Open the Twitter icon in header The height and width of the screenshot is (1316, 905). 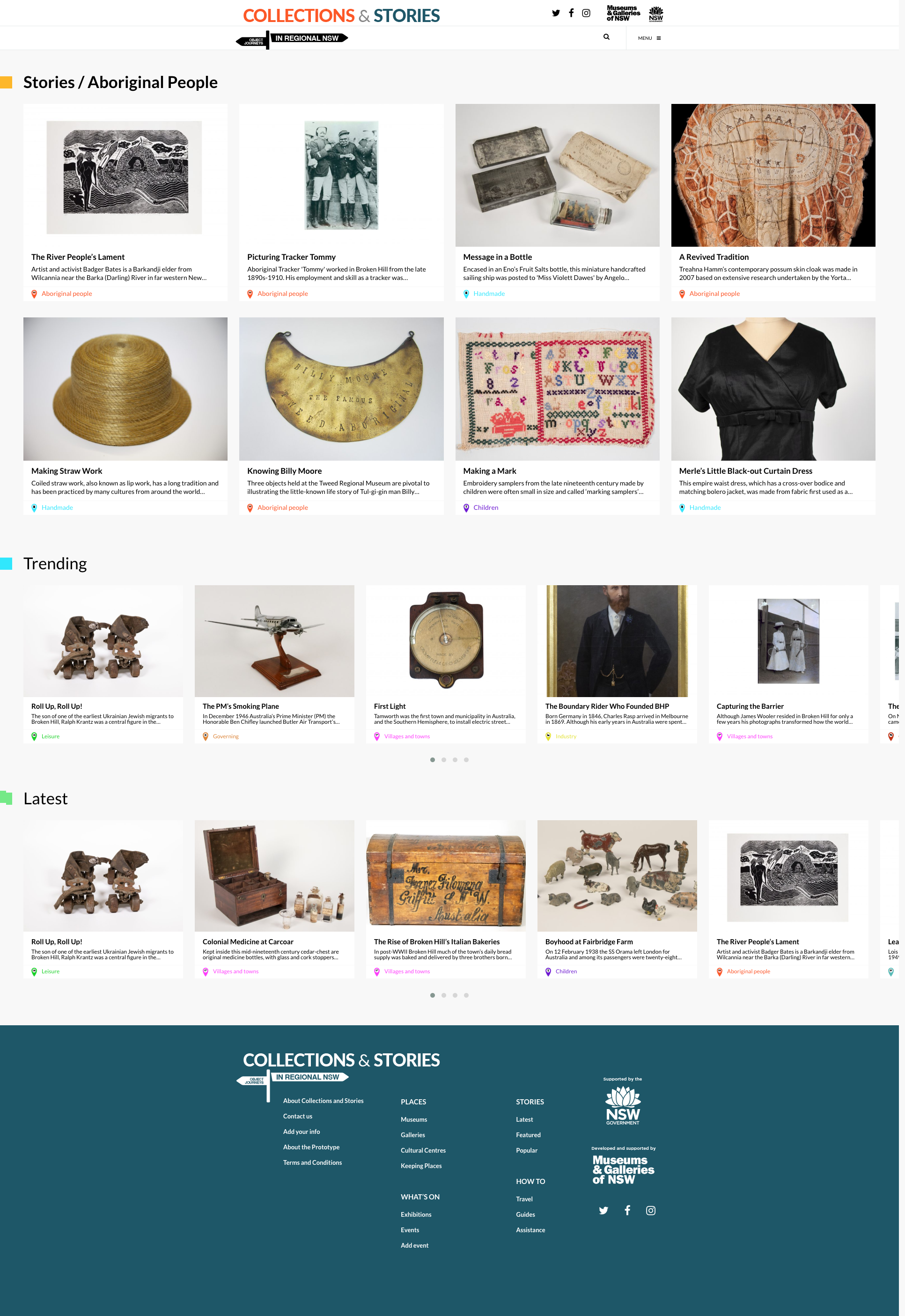pyautogui.click(x=556, y=13)
